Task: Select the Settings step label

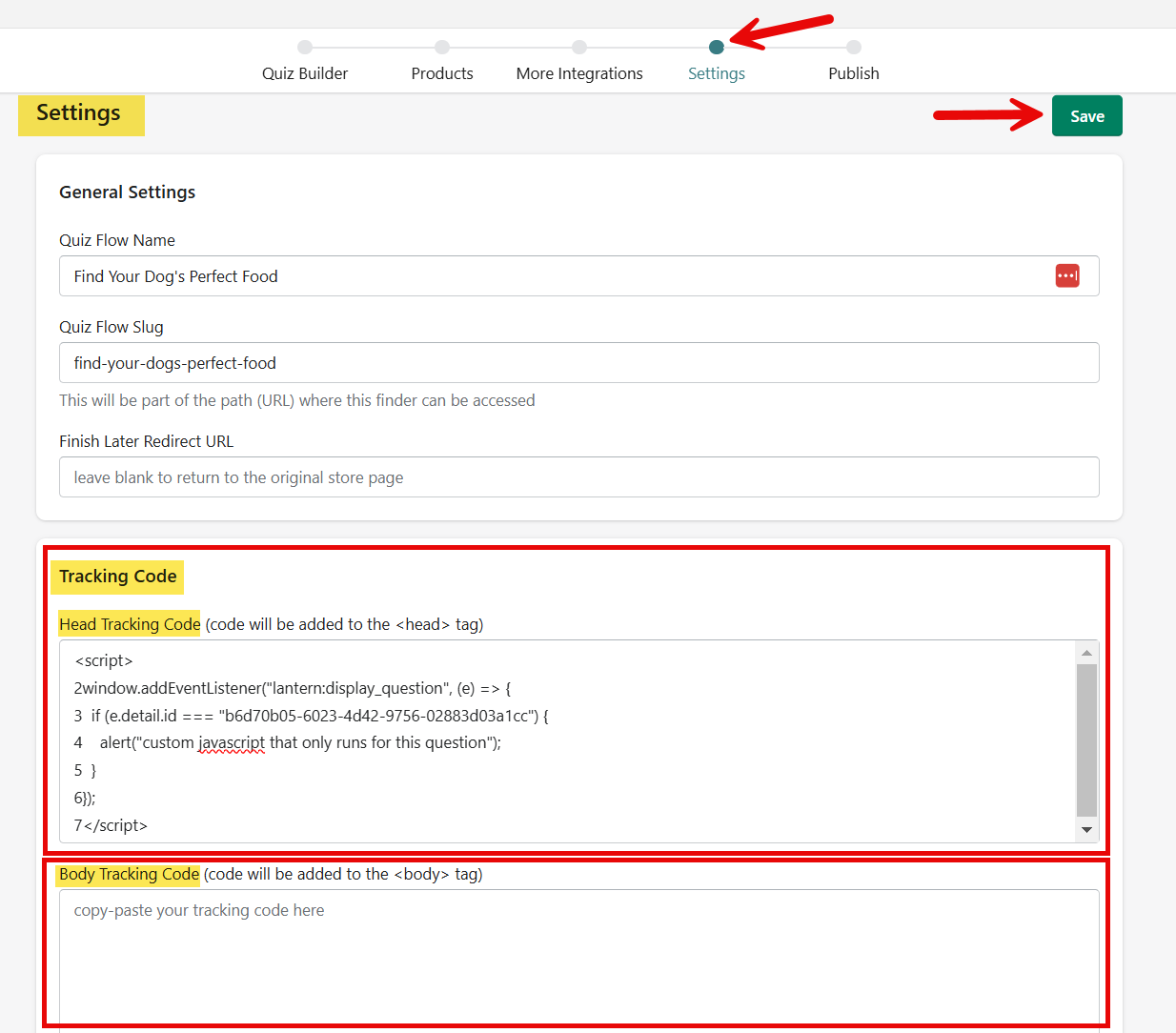Action: (x=717, y=73)
